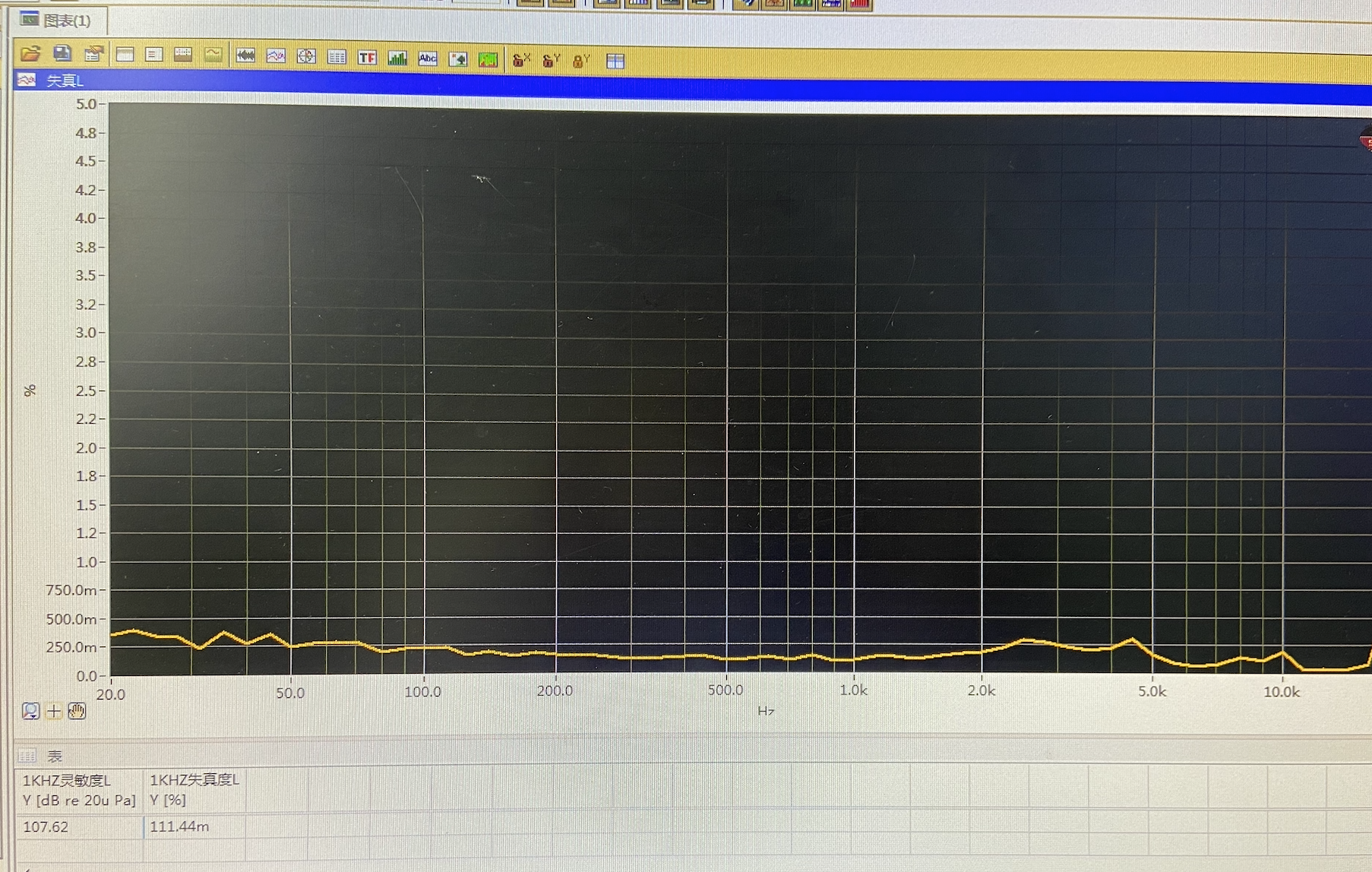Click the yellow distortion curve near 1.0k
This screenshot has height=872, width=1372.
point(853,659)
